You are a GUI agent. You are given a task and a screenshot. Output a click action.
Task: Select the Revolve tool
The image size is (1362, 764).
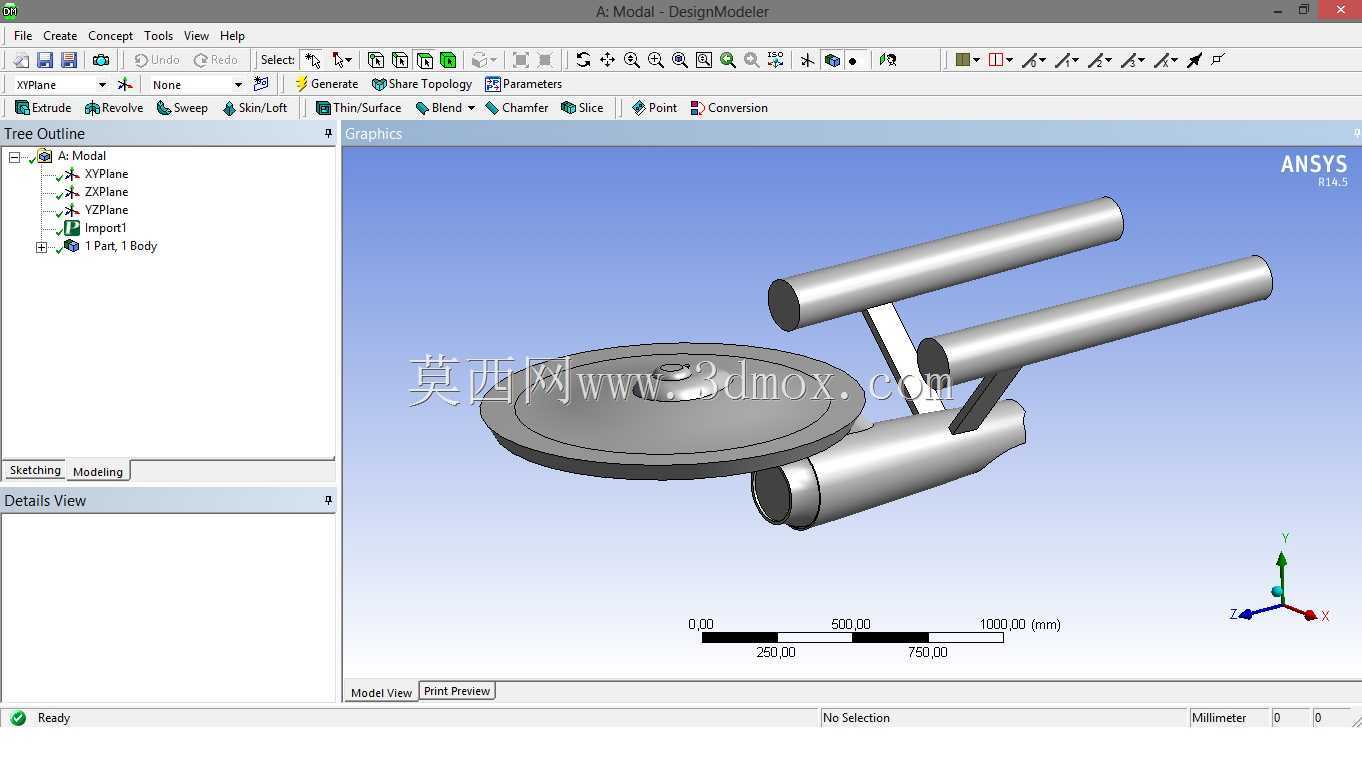point(114,108)
